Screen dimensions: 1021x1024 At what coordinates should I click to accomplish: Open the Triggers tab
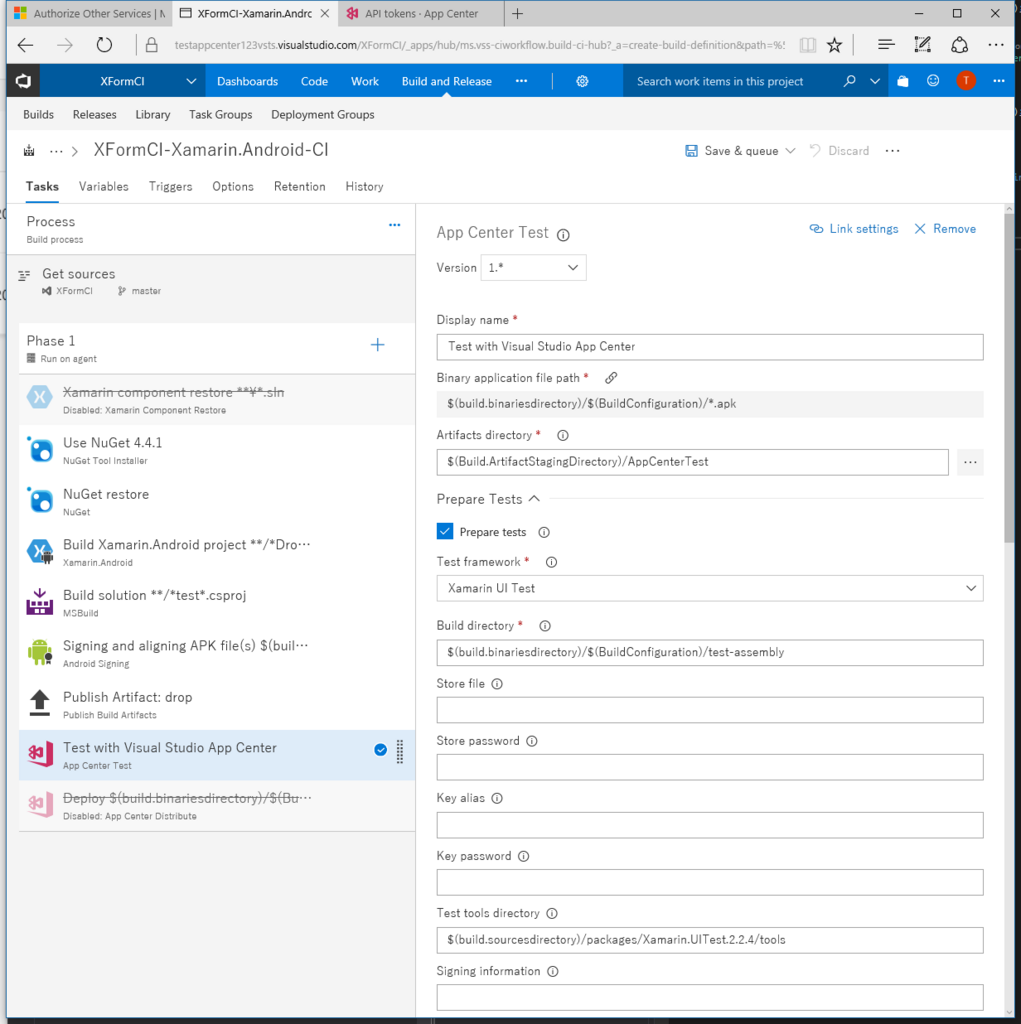(170, 187)
